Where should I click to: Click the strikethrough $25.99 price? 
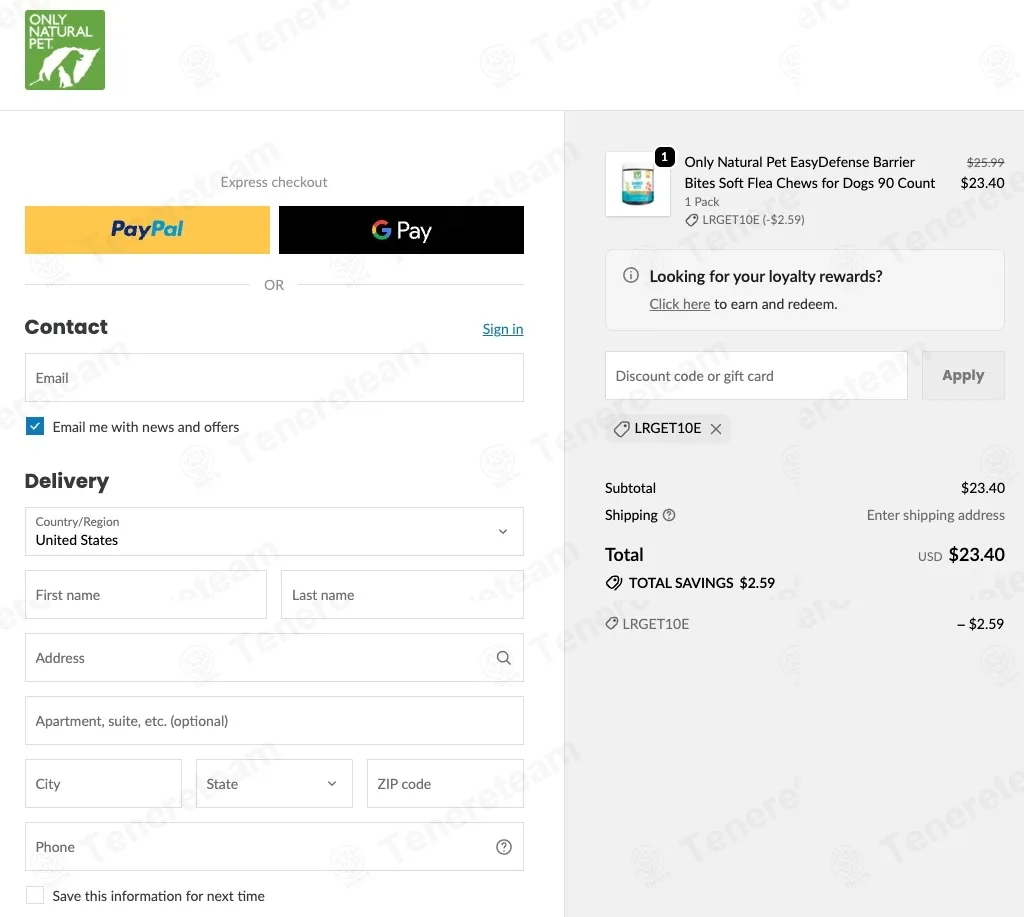(985, 162)
